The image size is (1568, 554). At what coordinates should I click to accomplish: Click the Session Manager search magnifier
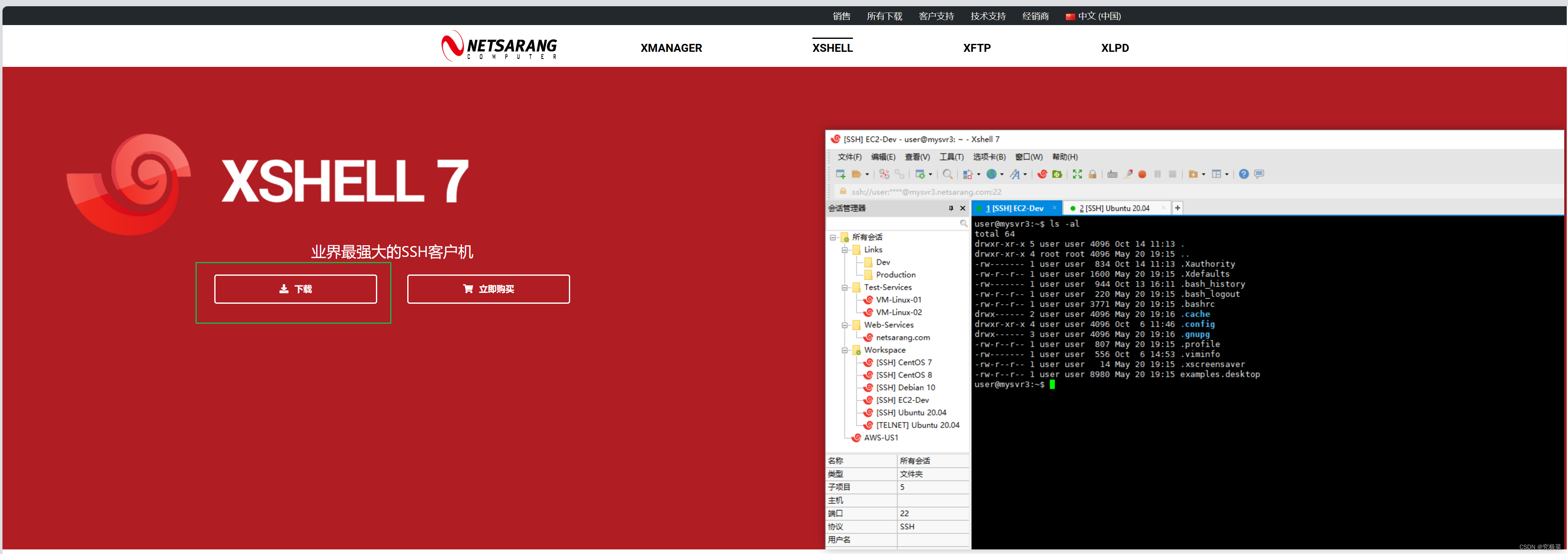(964, 224)
